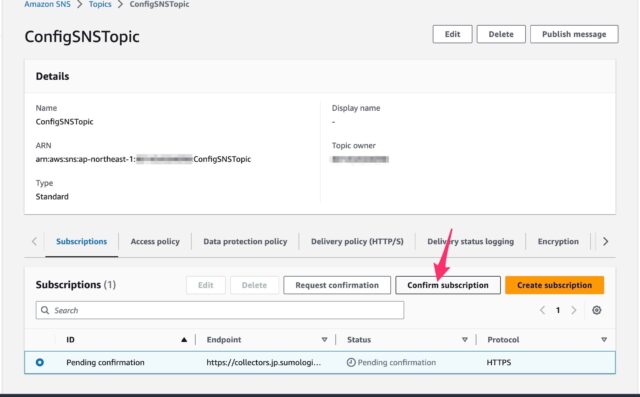The height and width of the screenshot is (397, 640).
Task: Go to previous subscriptions page arrow
Action: tap(542, 310)
